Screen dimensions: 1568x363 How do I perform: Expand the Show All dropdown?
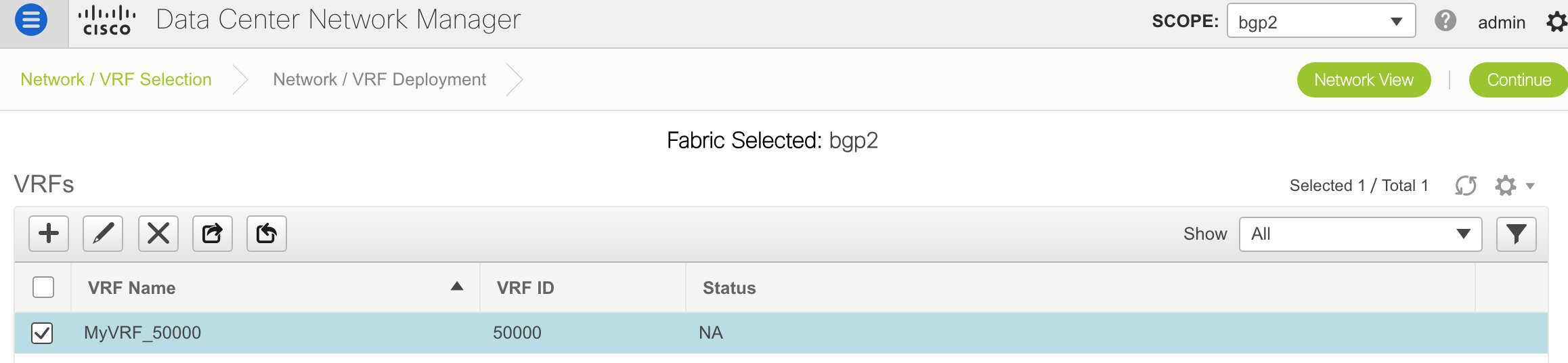tap(1360, 234)
